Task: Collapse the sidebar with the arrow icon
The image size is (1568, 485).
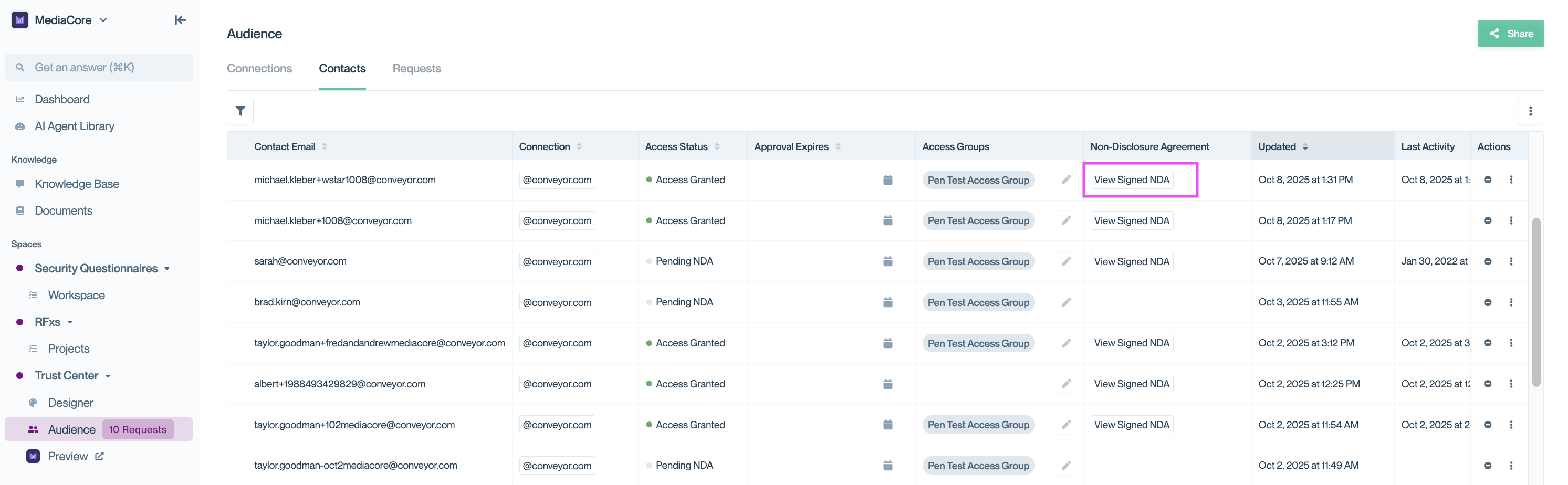Action: click(x=180, y=20)
